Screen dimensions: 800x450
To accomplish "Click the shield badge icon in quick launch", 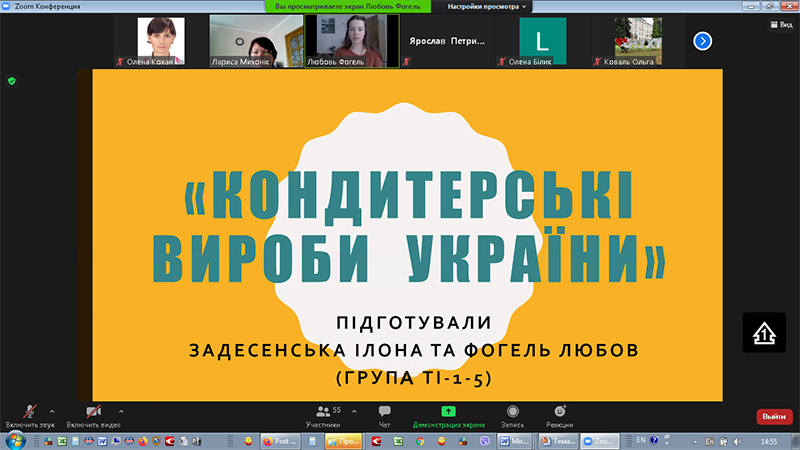I will pos(156,441).
